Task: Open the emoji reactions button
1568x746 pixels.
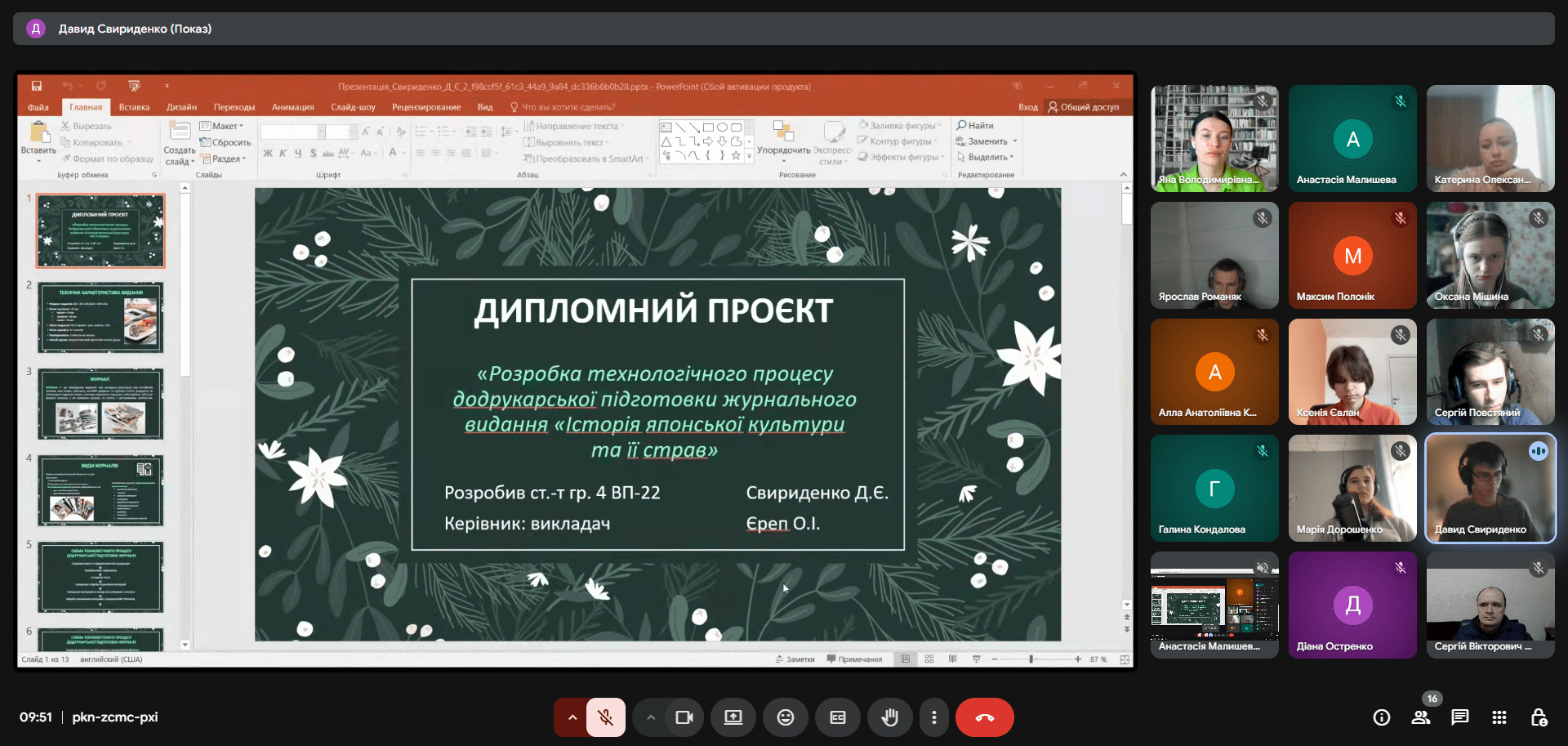Action: pos(785,717)
